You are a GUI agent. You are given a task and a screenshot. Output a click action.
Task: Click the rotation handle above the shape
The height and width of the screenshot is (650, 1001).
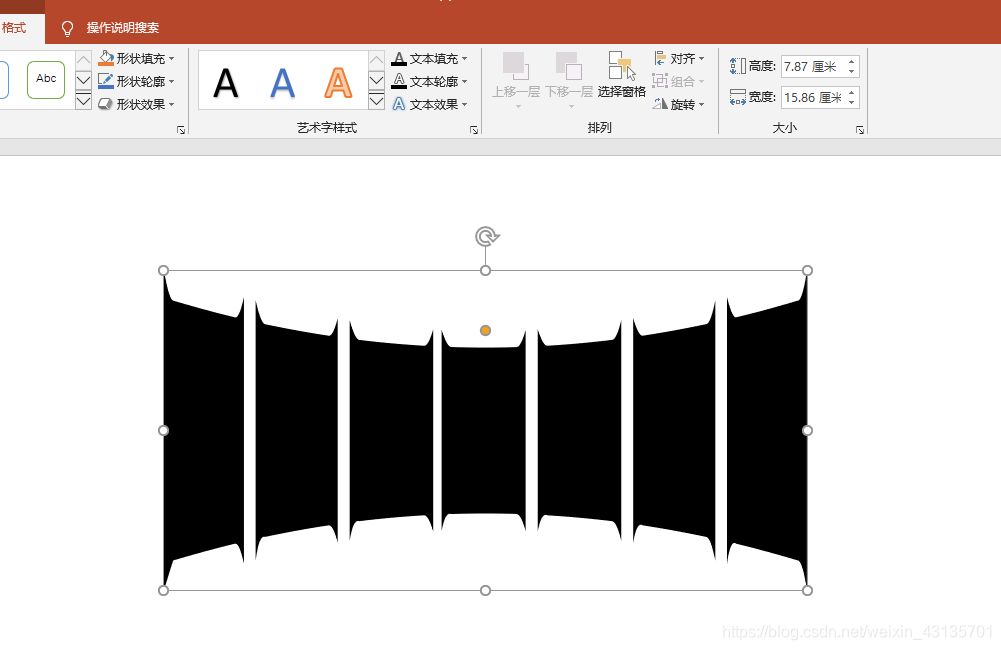click(x=487, y=236)
